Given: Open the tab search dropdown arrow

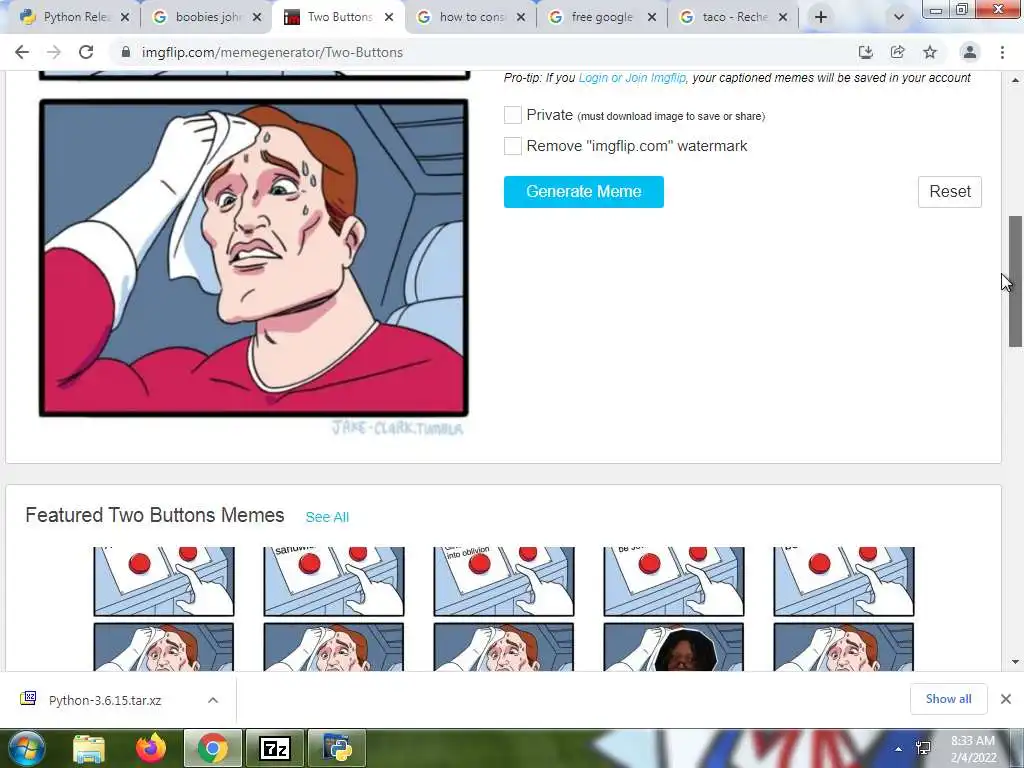Looking at the screenshot, I should pos(899,17).
